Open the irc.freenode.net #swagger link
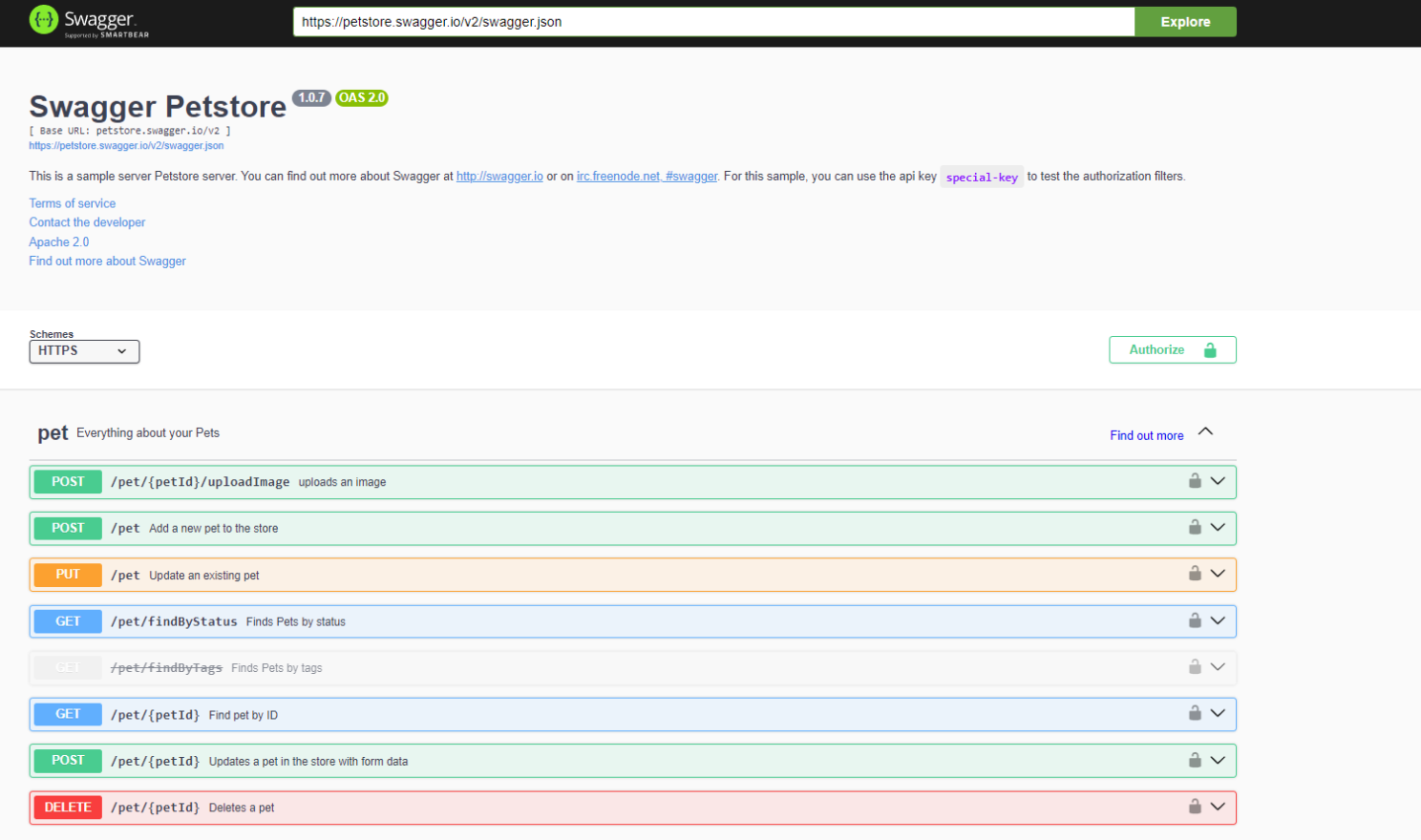The image size is (1421, 840). tap(647, 177)
